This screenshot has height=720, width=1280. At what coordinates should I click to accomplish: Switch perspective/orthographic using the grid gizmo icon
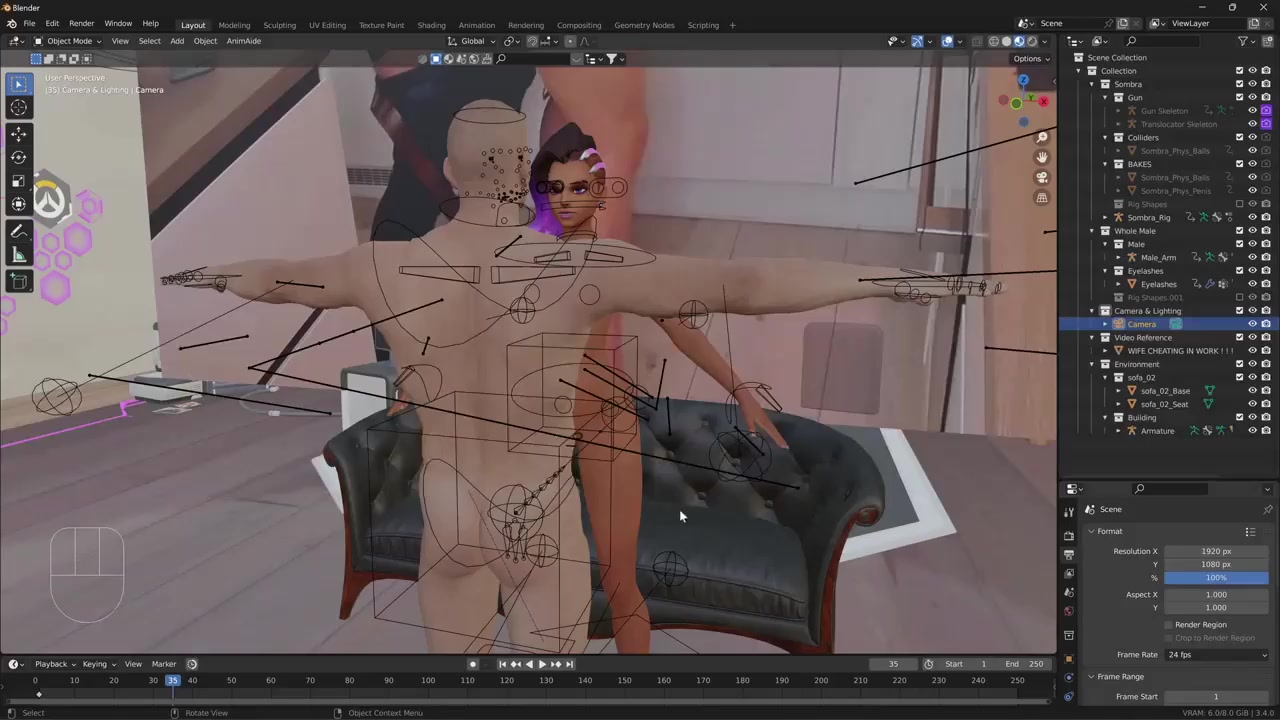point(1042,198)
